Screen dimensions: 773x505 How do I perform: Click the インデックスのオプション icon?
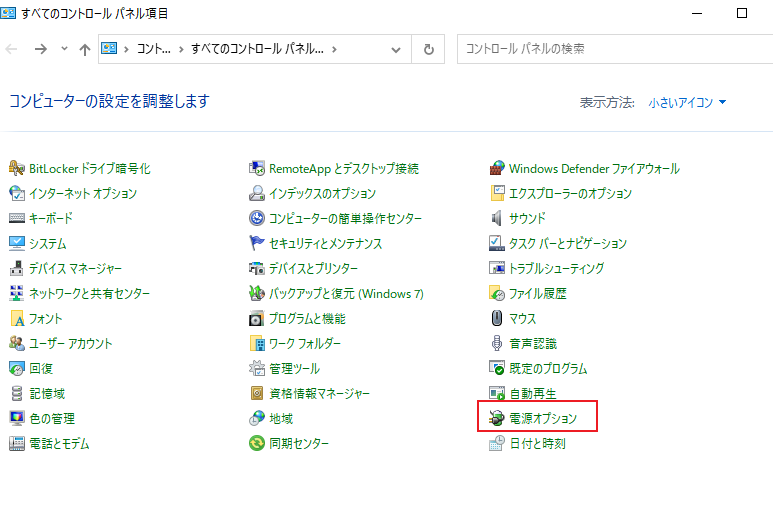(x=257, y=193)
